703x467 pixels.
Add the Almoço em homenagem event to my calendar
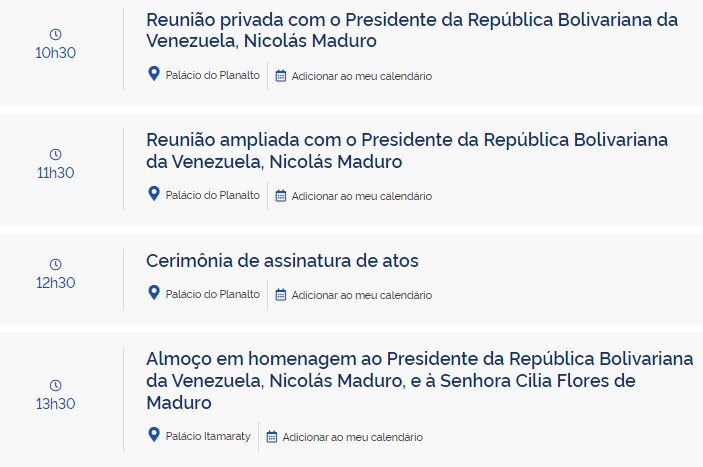pyautogui.click(x=352, y=437)
